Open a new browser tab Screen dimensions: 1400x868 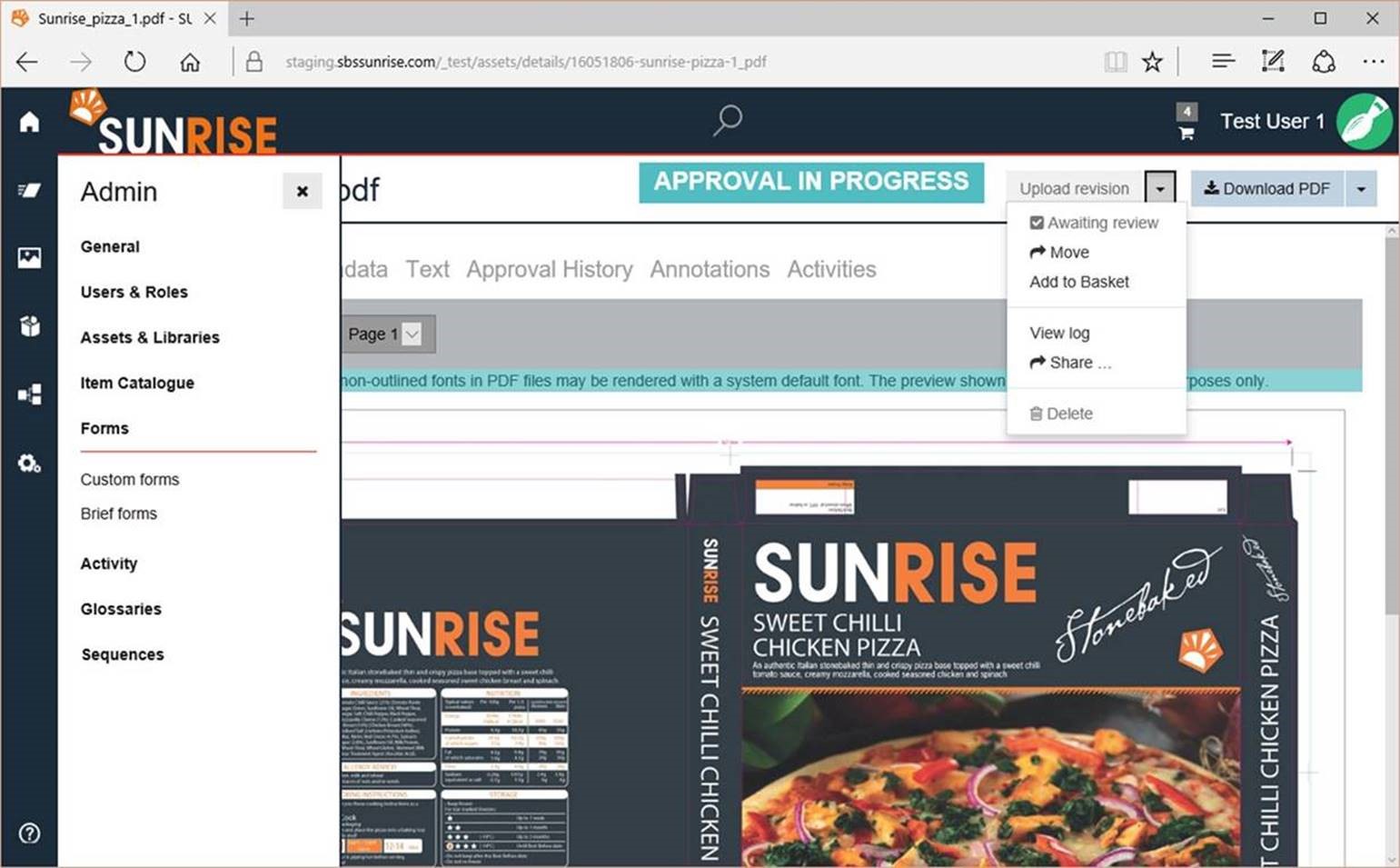[247, 18]
